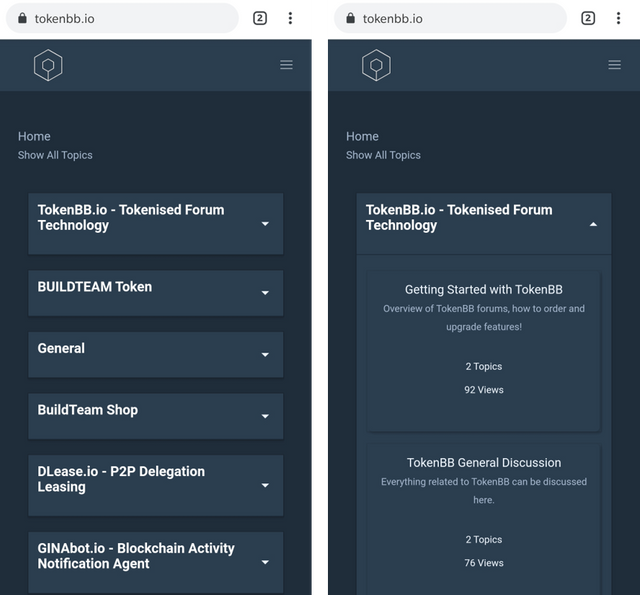Click 'Everything related to TokenBB' description text
Screen dimensions: 640x595
pos(484,491)
